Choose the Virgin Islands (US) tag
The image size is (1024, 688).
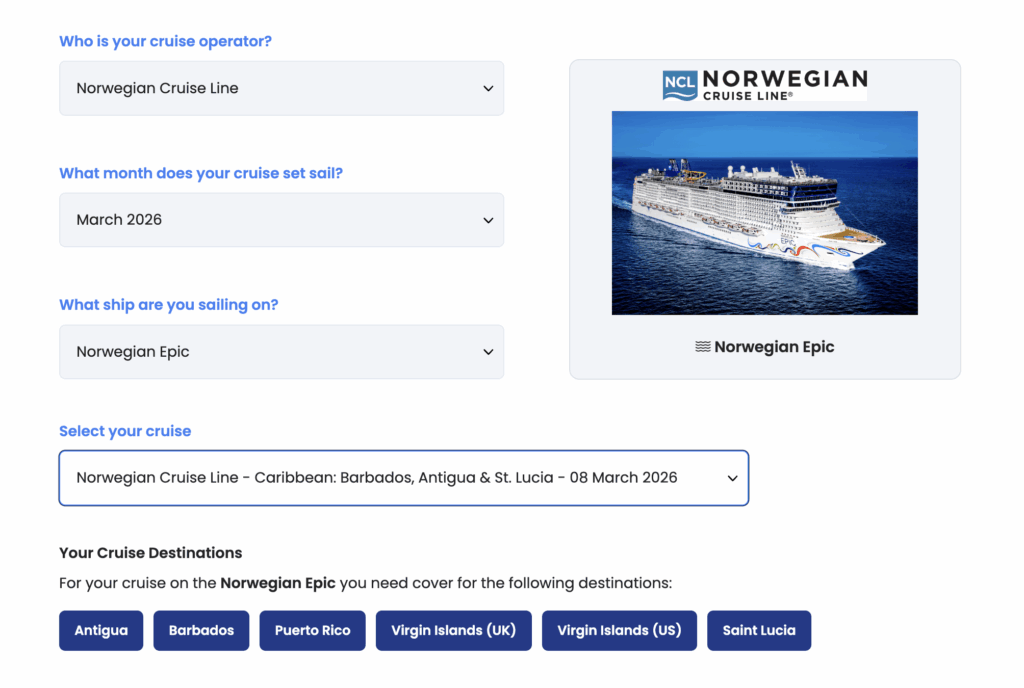pyautogui.click(x=619, y=631)
